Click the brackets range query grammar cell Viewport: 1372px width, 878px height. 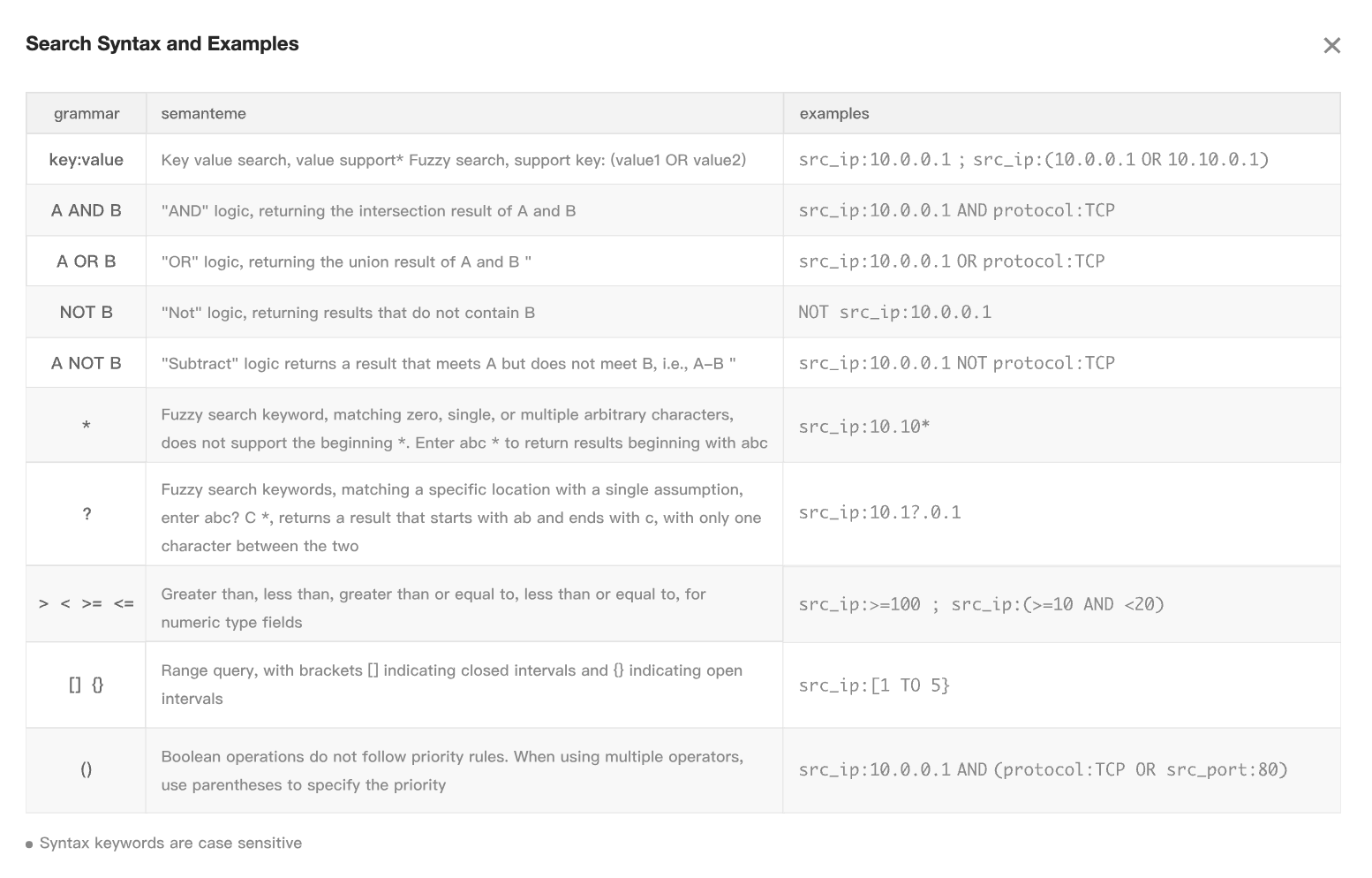pos(87,685)
